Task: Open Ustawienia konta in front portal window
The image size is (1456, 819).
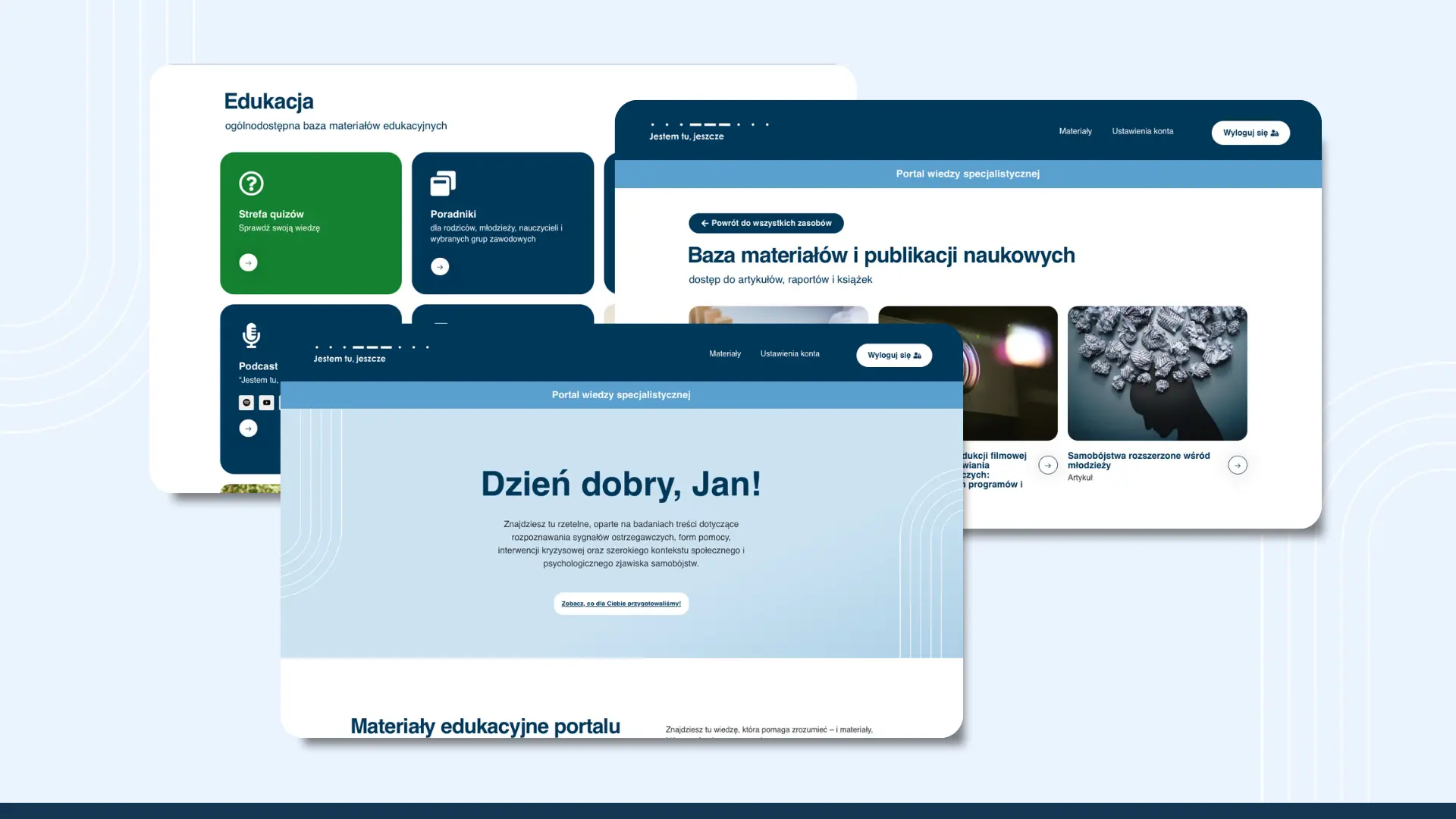Action: pyautogui.click(x=789, y=354)
